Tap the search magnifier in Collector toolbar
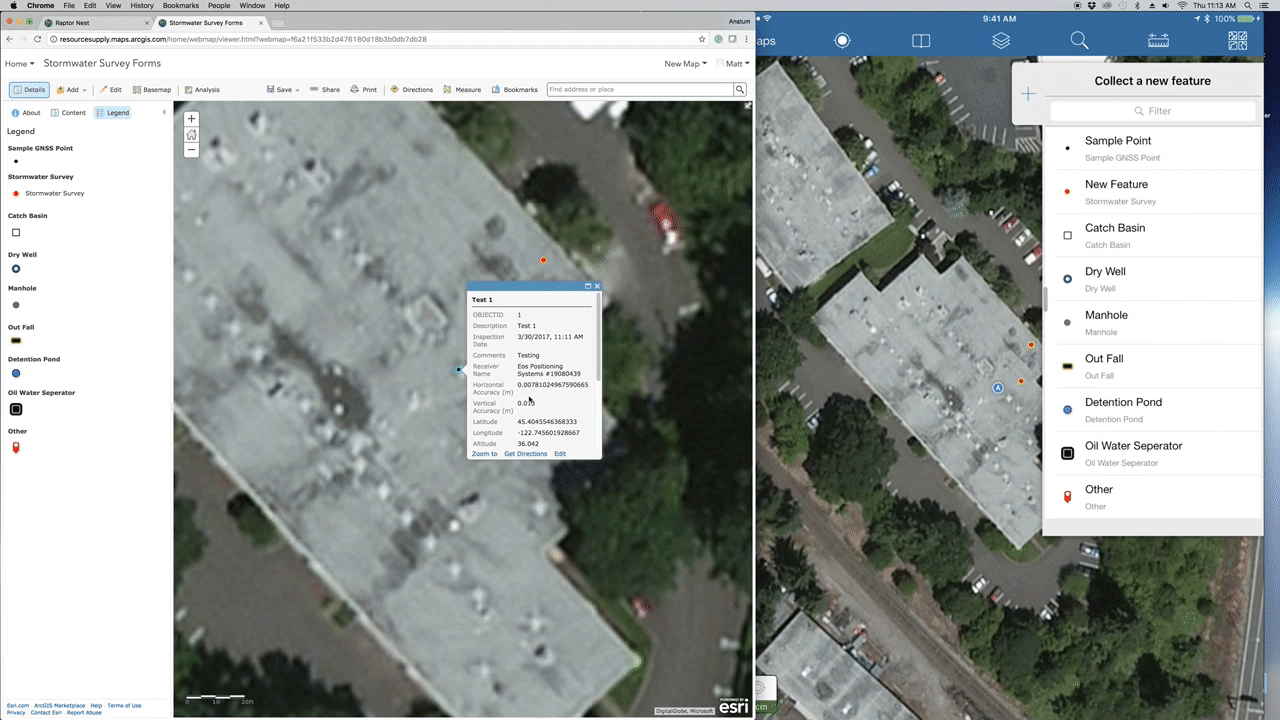Screen dimensions: 1280x720 1079,41
